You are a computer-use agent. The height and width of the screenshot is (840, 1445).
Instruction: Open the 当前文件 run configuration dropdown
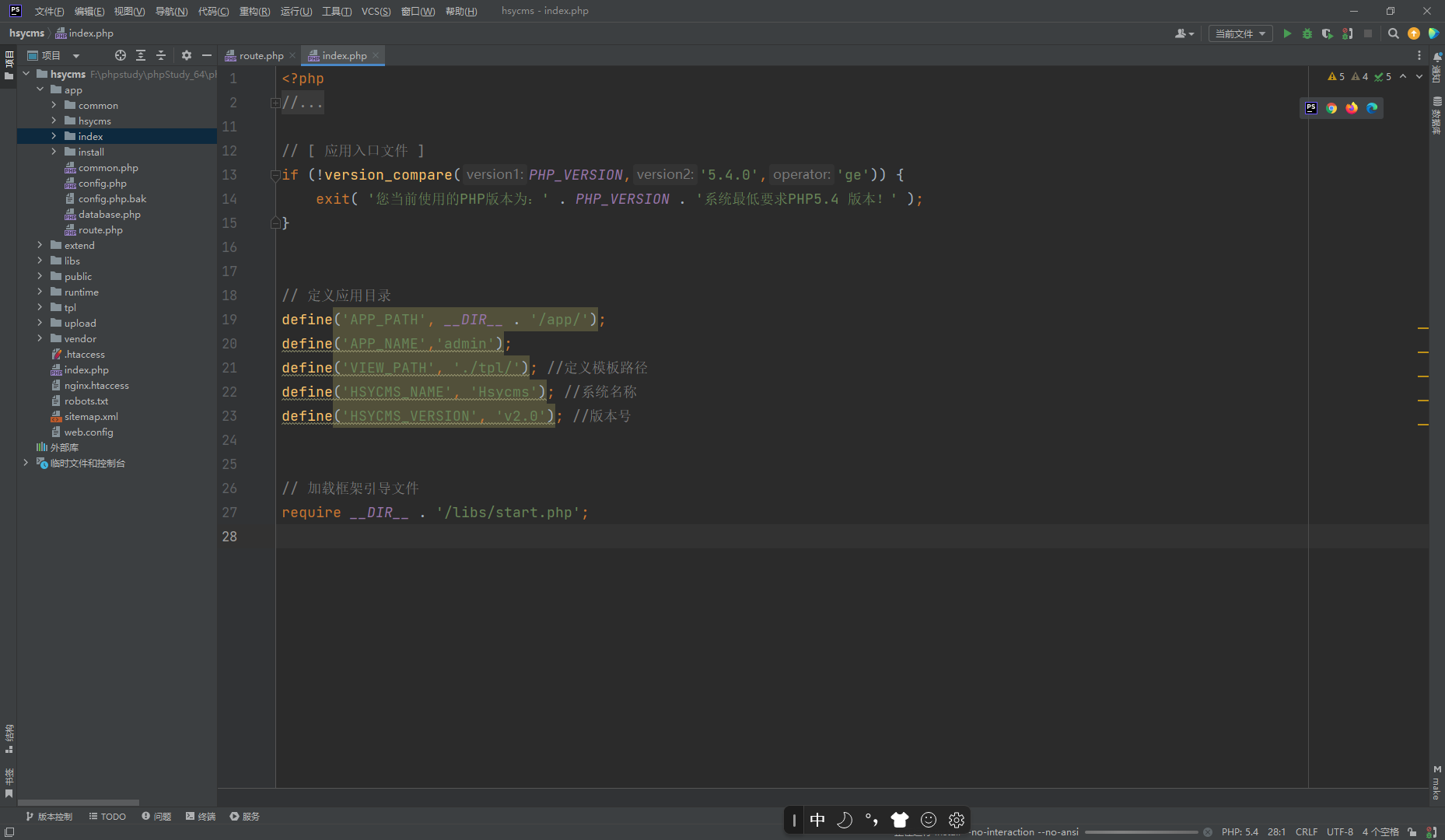[1240, 33]
